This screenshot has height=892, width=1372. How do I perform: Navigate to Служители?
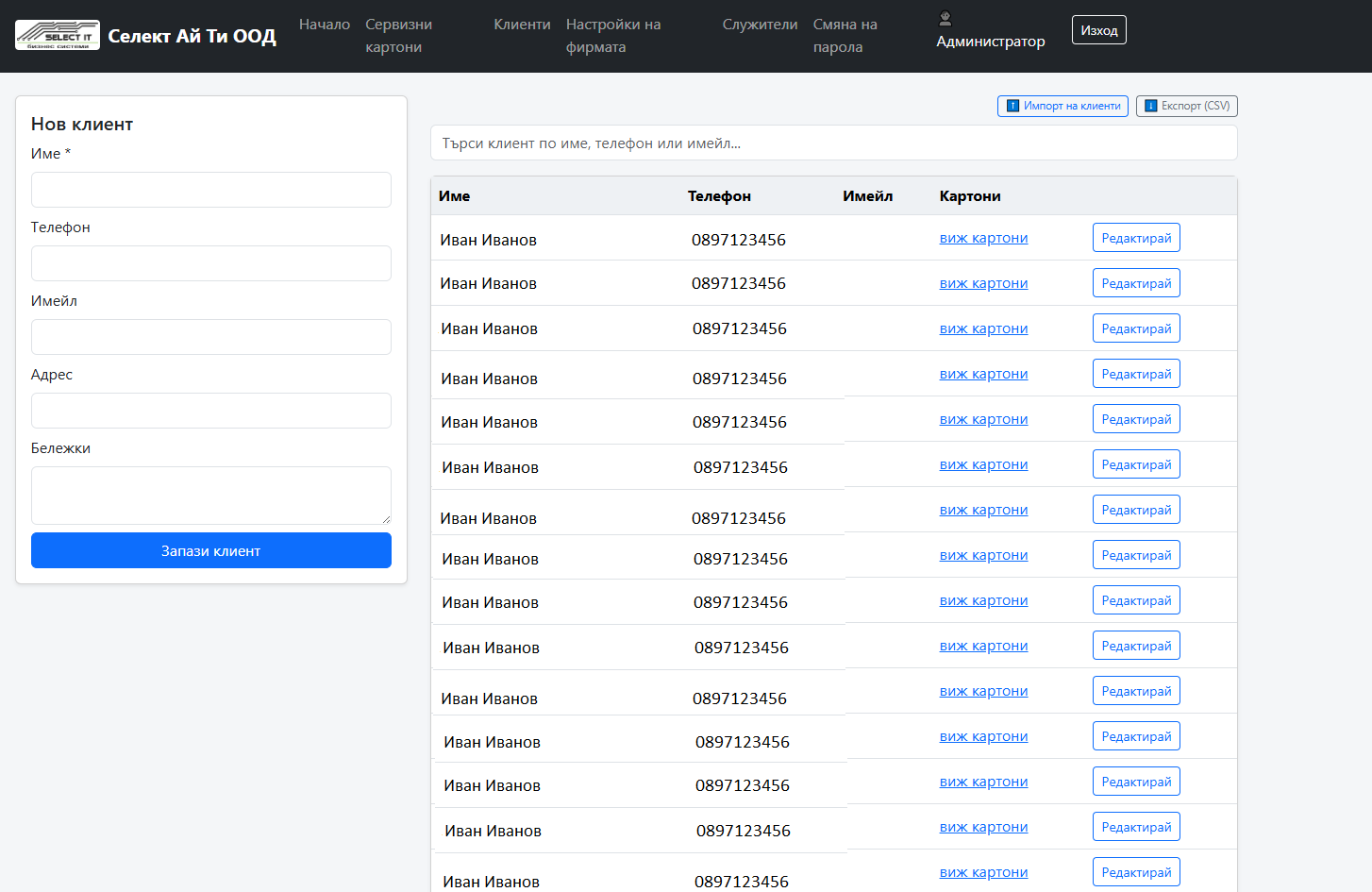(x=761, y=25)
